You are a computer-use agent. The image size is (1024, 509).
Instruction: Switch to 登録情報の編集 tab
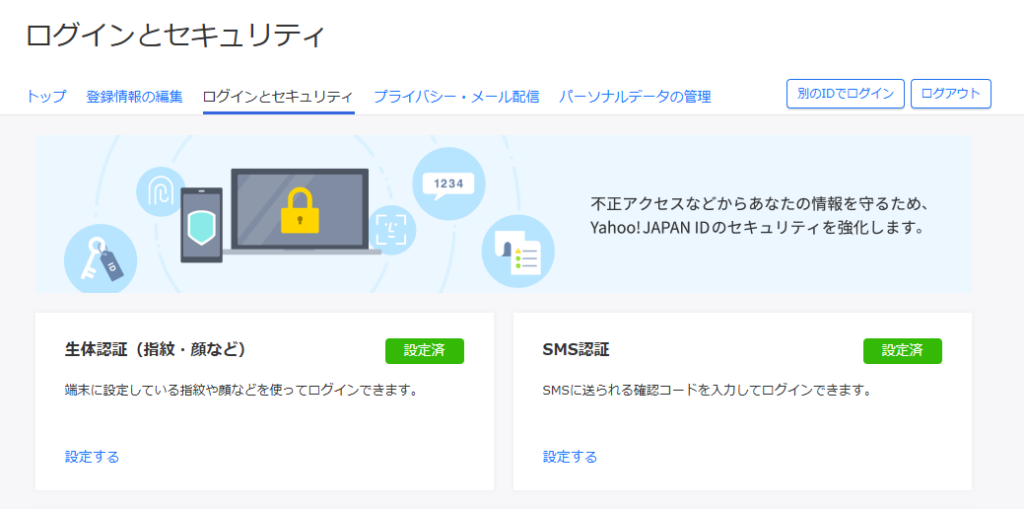134,97
